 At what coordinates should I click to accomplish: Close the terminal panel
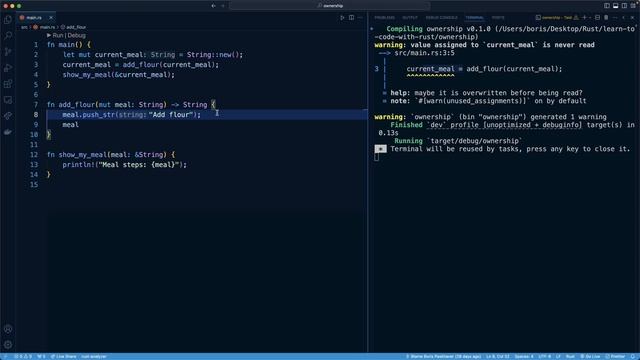point(633,18)
